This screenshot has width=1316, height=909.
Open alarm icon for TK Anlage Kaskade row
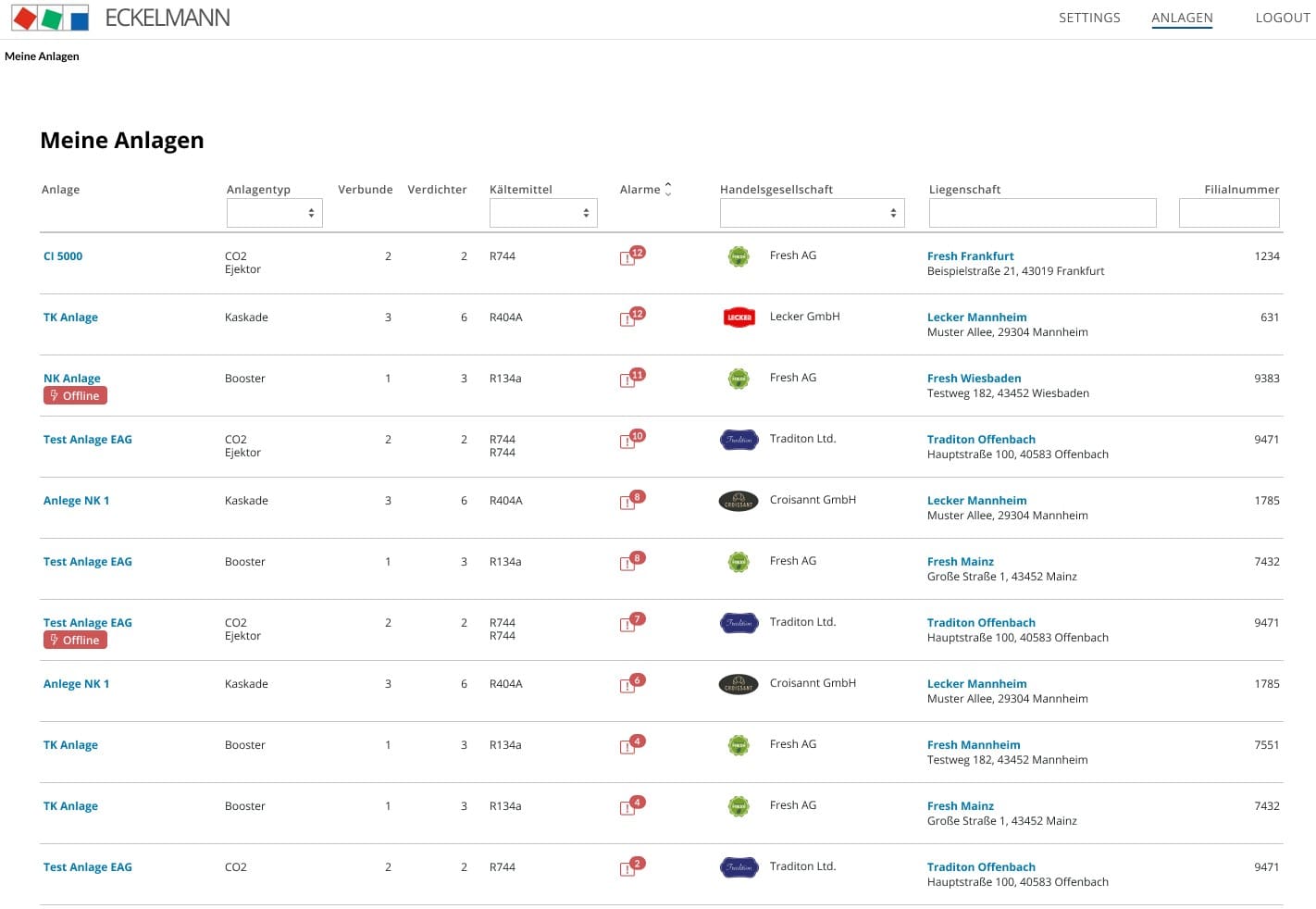[632, 318]
